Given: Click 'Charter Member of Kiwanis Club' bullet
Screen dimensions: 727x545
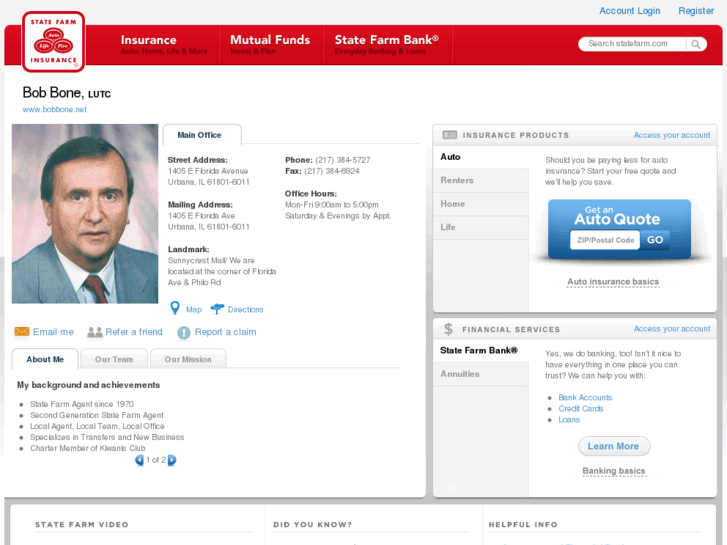Looking at the screenshot, I should click(x=88, y=448).
